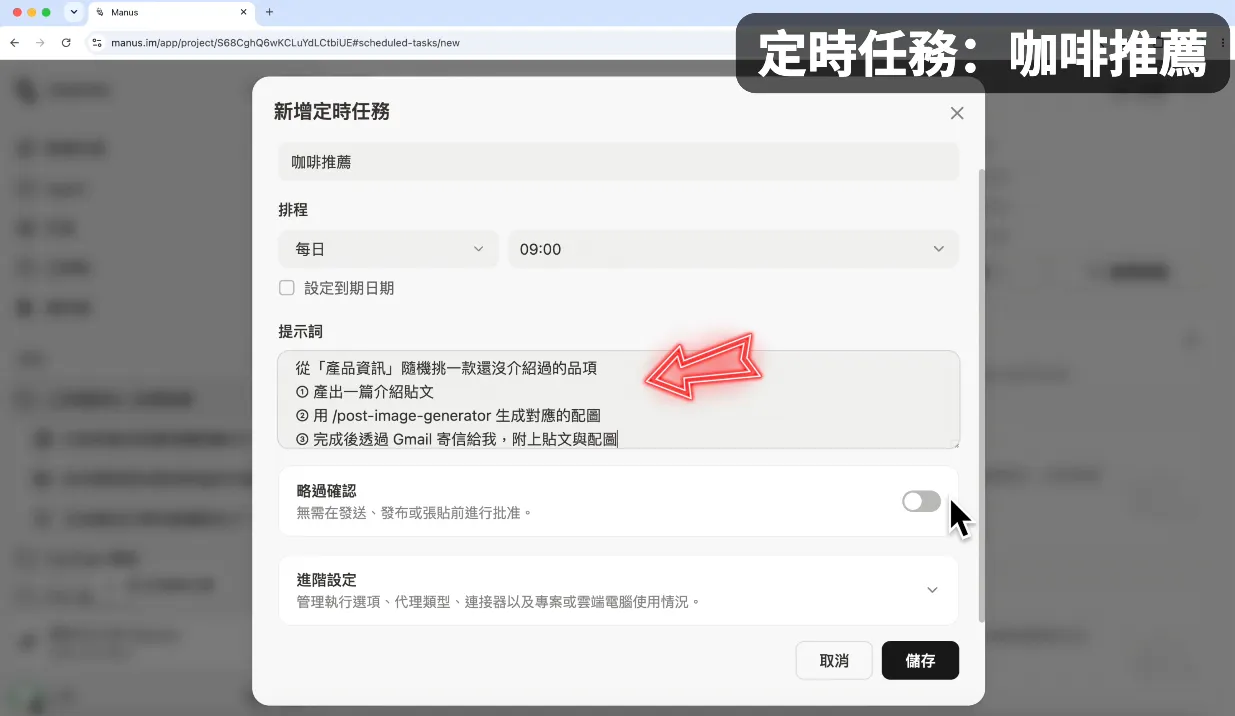Toggle the 略過確認 switch
1235x716 pixels.
(921, 501)
